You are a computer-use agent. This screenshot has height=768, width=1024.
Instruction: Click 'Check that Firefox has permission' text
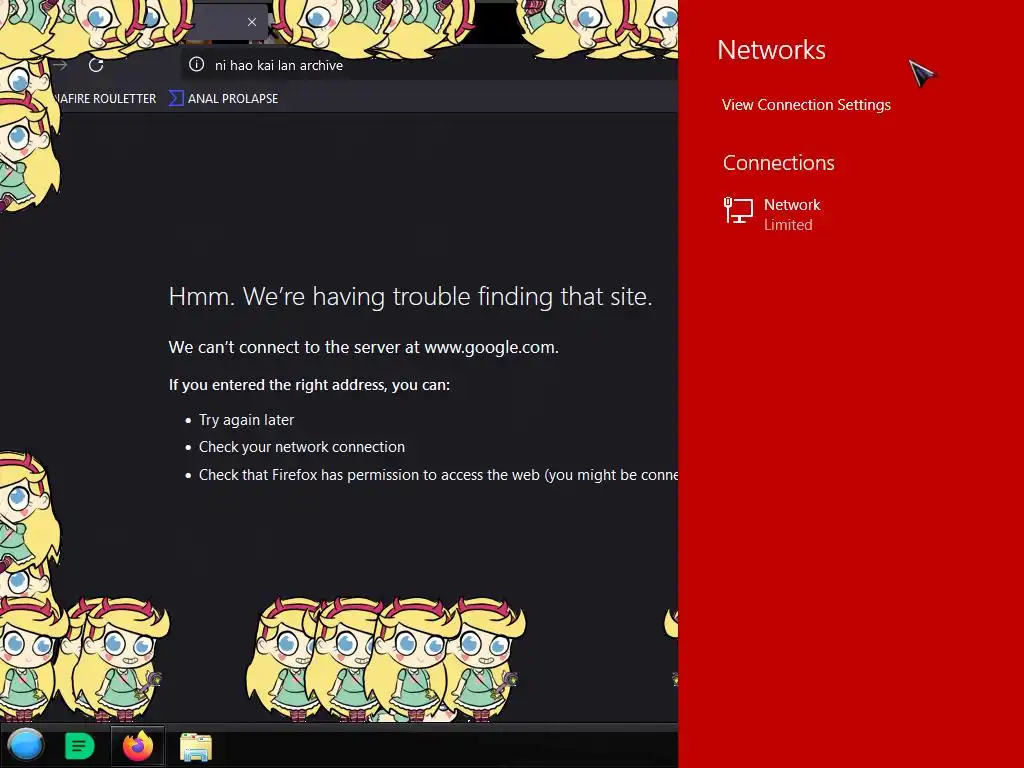[x=438, y=475]
